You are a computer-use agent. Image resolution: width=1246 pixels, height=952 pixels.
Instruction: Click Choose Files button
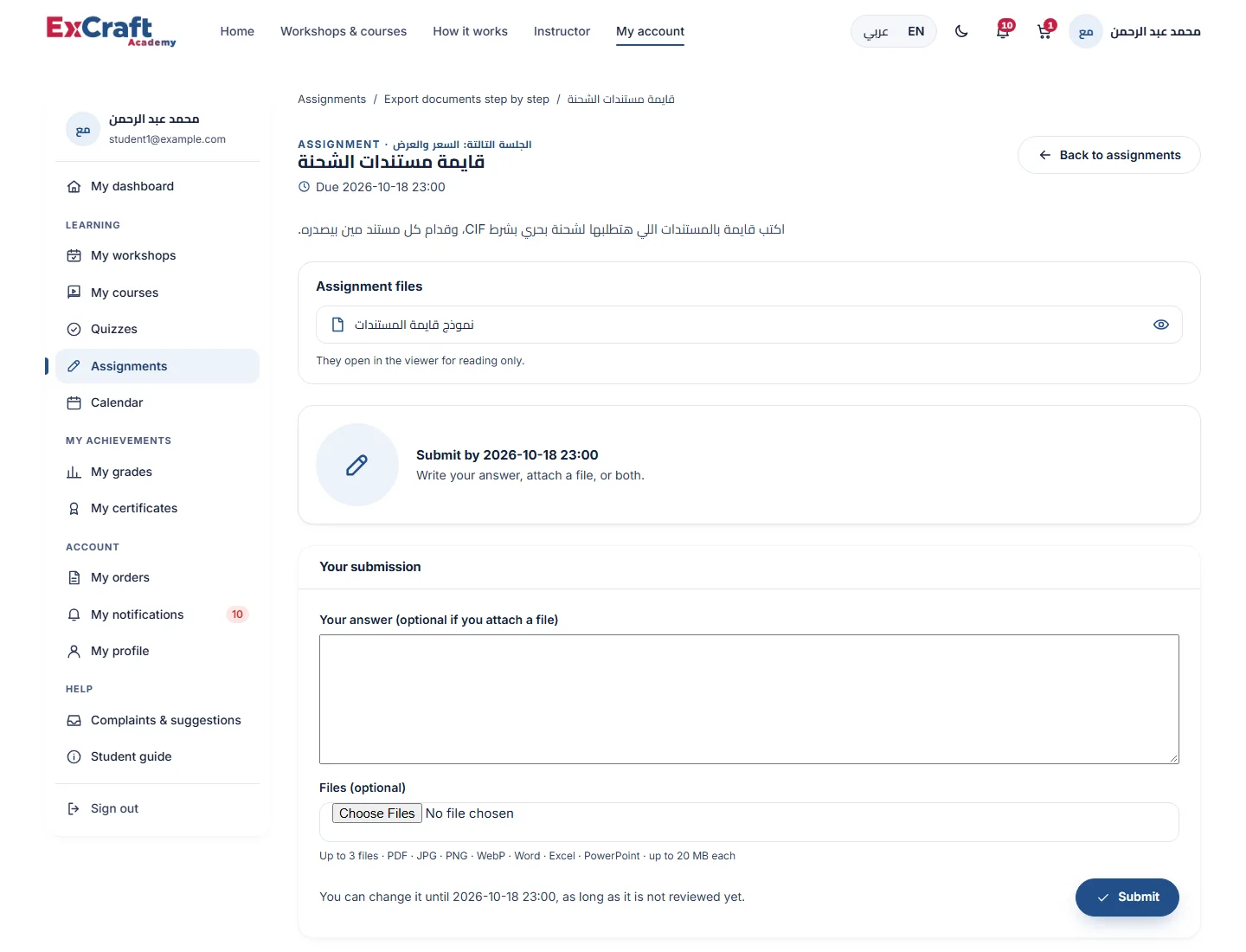377,814
